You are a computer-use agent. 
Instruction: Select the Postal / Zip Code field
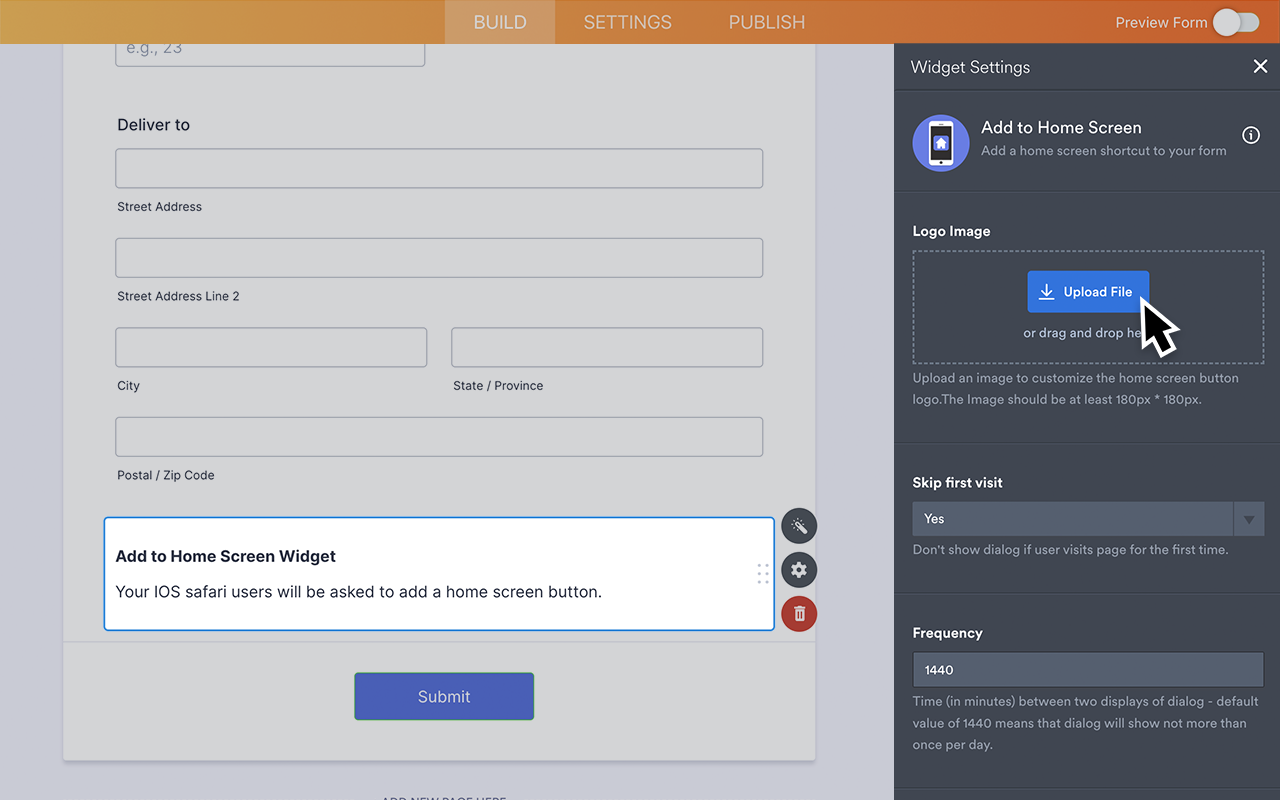click(x=439, y=437)
